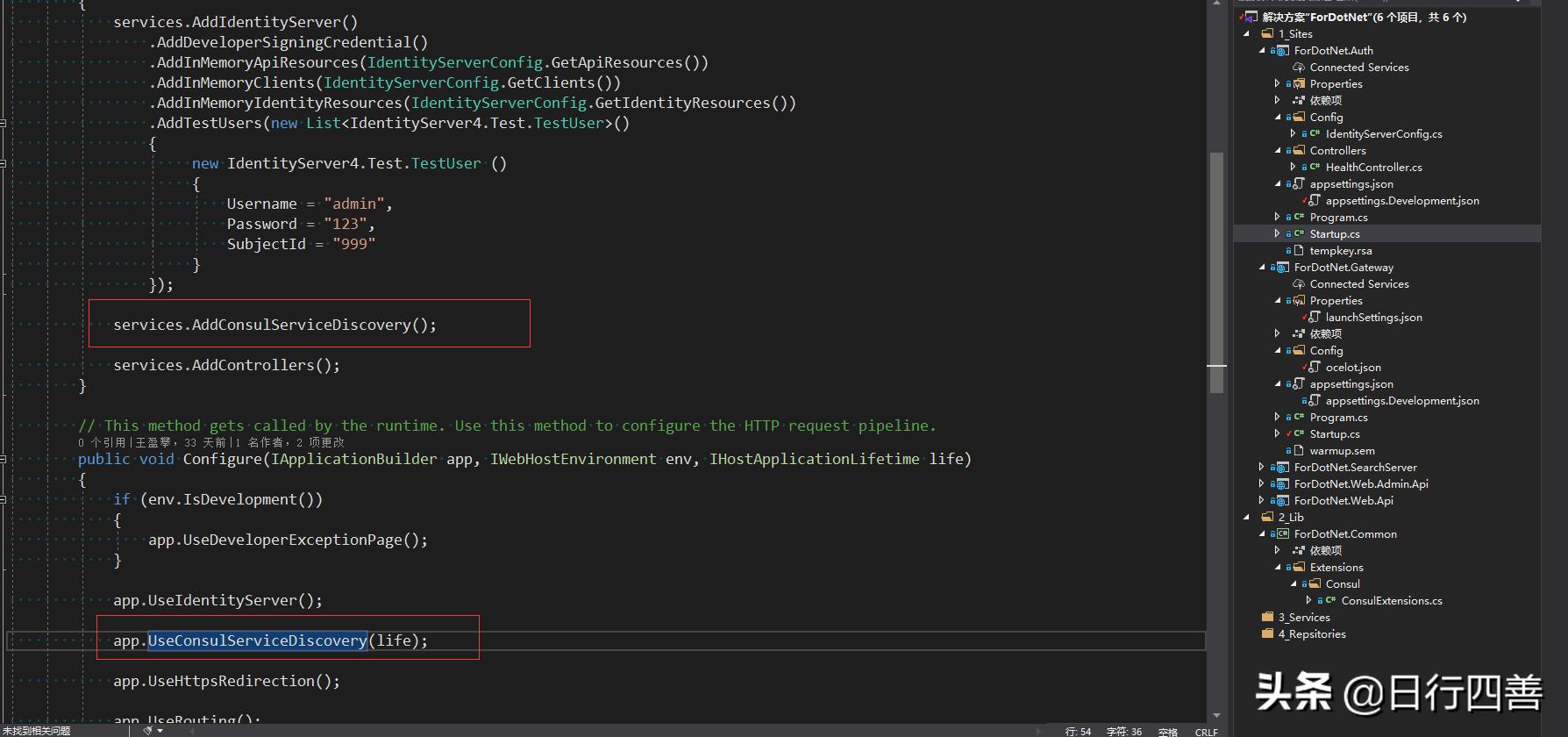
Task: Select launchSettings.json under Gateway Properties
Action: point(1373,318)
